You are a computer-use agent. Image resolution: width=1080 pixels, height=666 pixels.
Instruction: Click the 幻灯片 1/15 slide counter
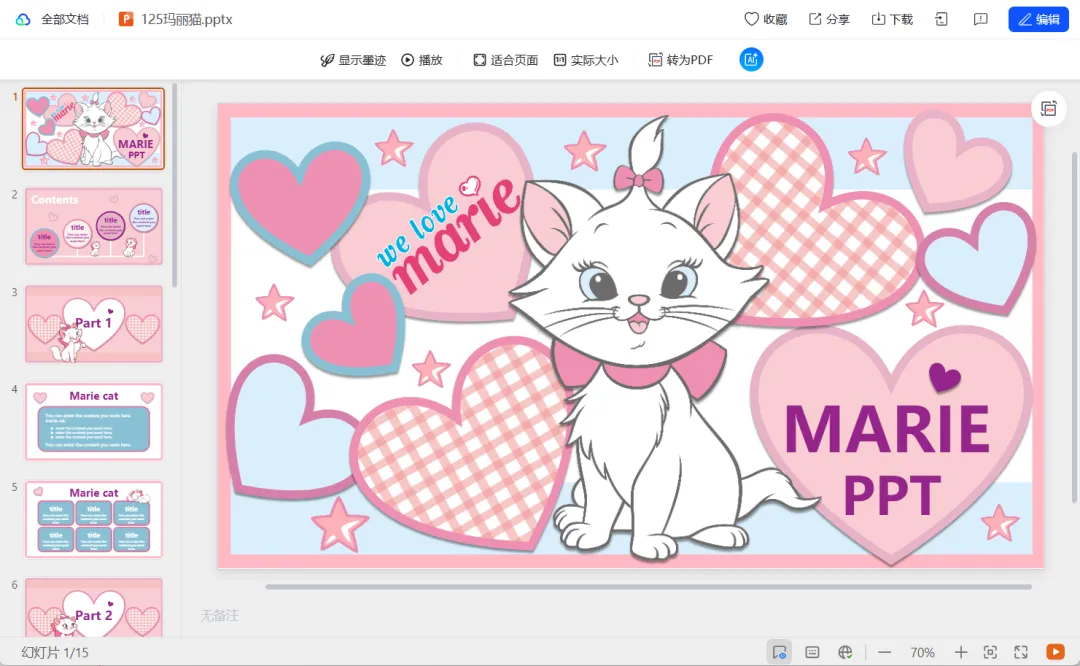pos(55,652)
